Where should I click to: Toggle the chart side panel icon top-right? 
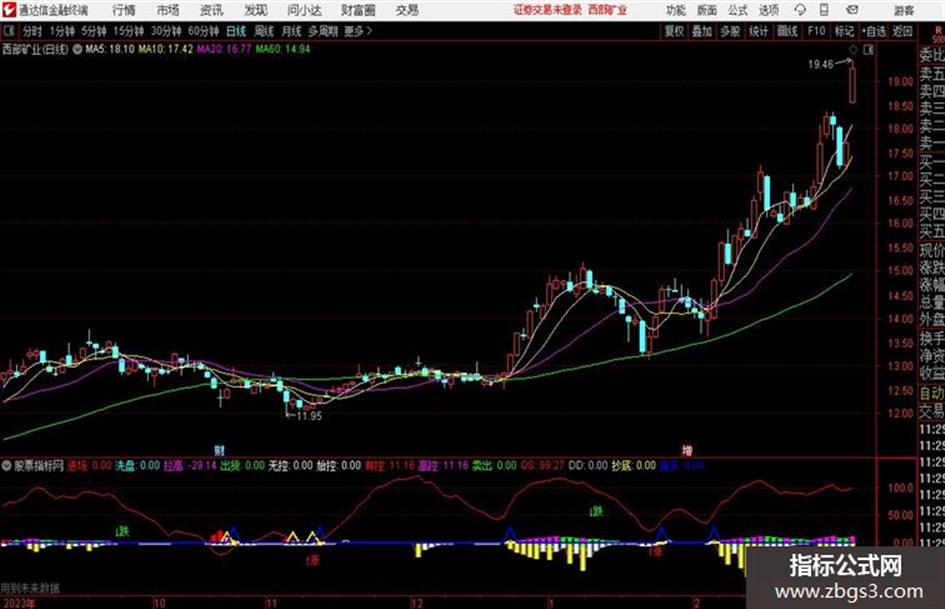point(868,50)
